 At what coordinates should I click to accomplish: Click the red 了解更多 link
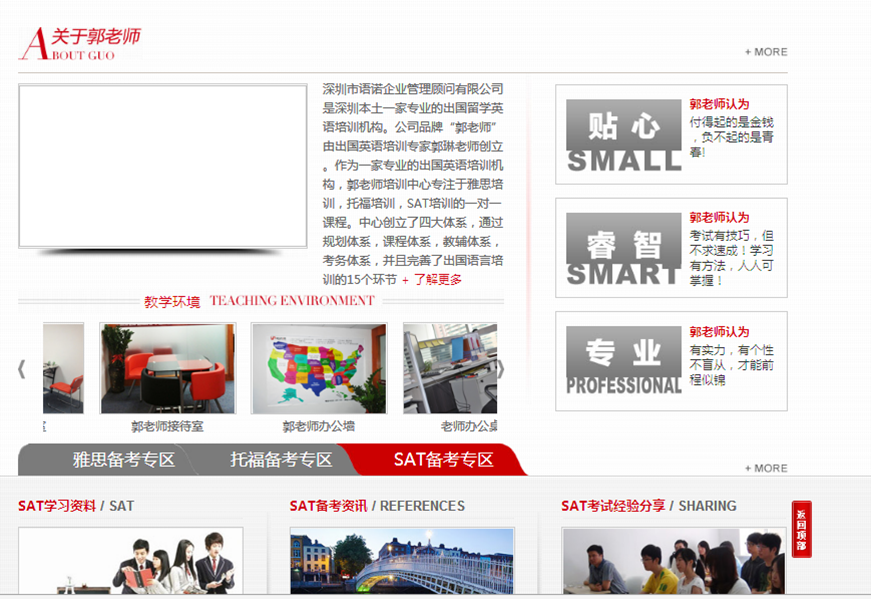[x=437, y=280]
